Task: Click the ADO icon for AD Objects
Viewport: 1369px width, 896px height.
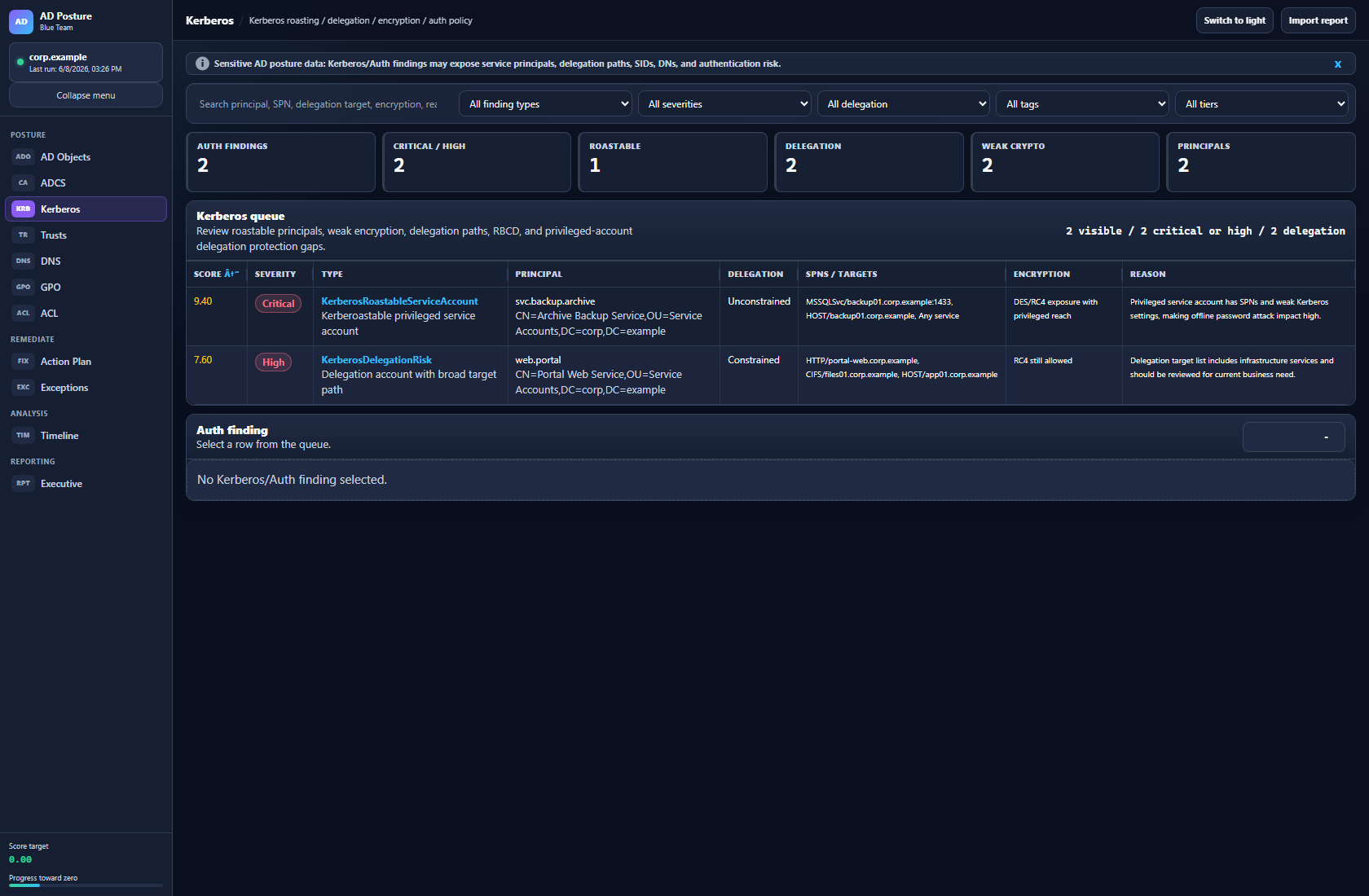Action: 23,157
